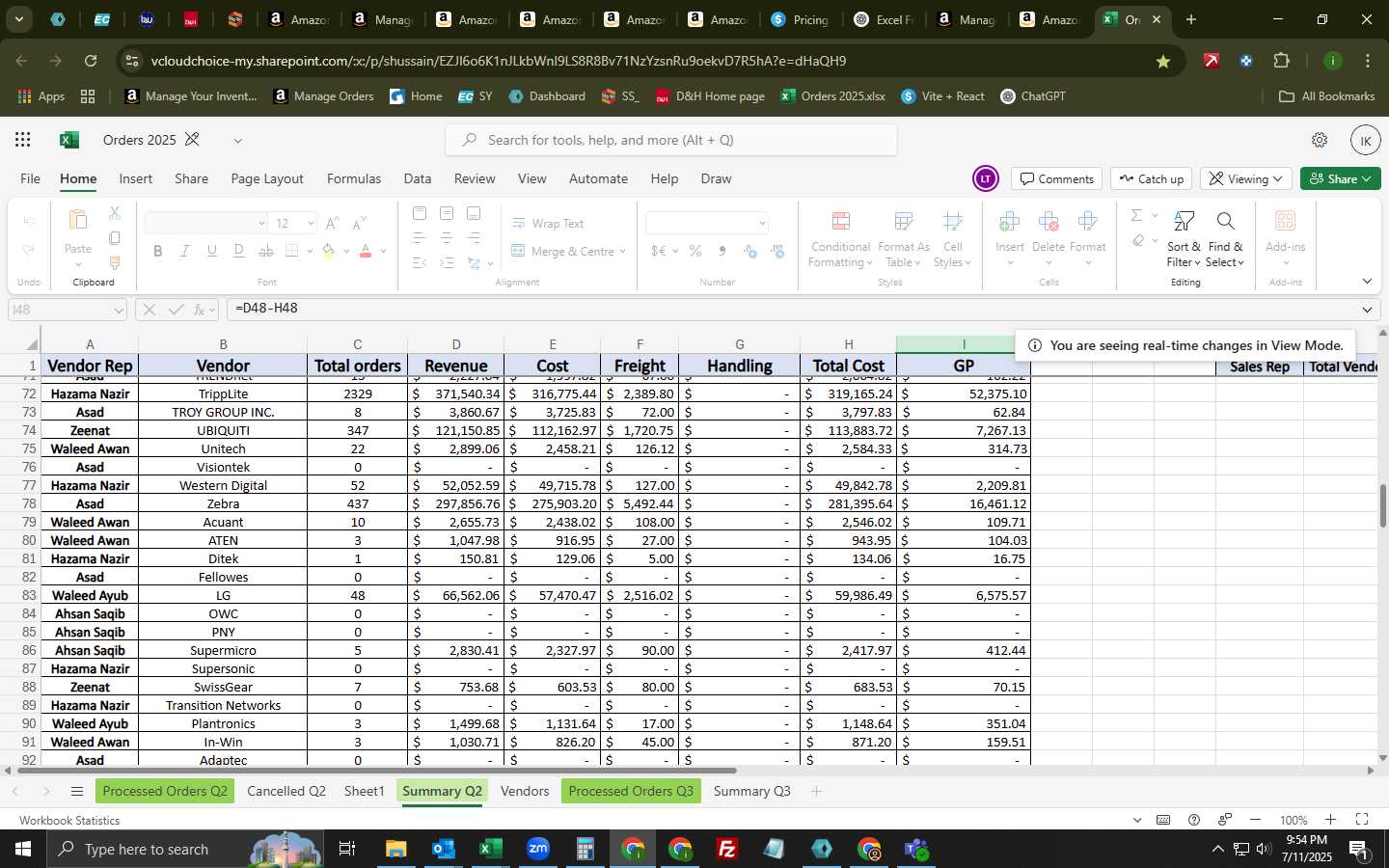Open FileZilla from the taskbar
Viewport: 1389px width, 868px height.
pyautogui.click(x=727, y=849)
